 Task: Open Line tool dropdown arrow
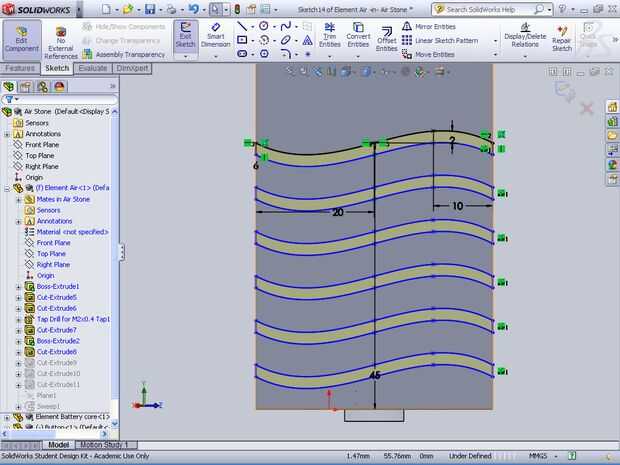tap(252, 27)
